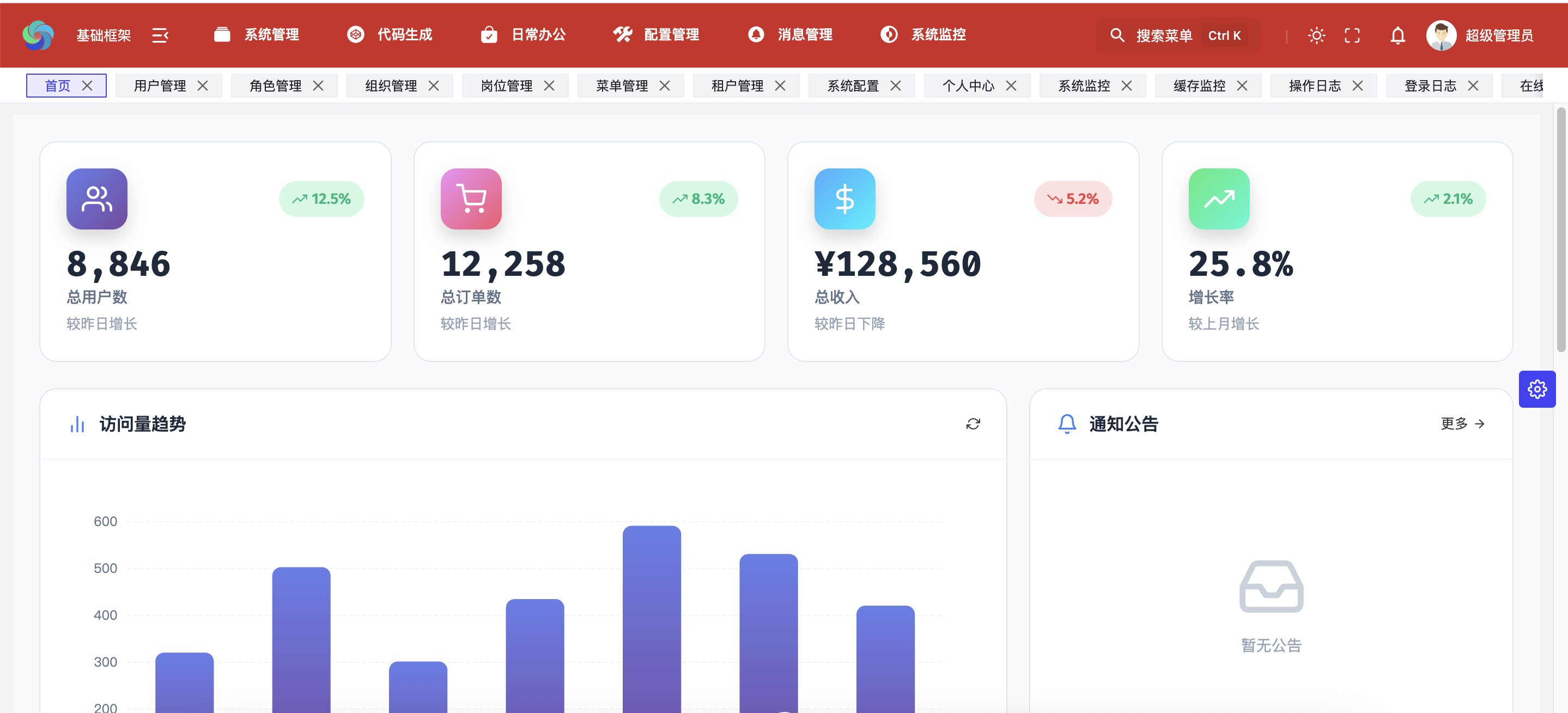The height and width of the screenshot is (713, 1568).
Task: Close the 菜单管理 tab
Action: pyautogui.click(x=665, y=86)
